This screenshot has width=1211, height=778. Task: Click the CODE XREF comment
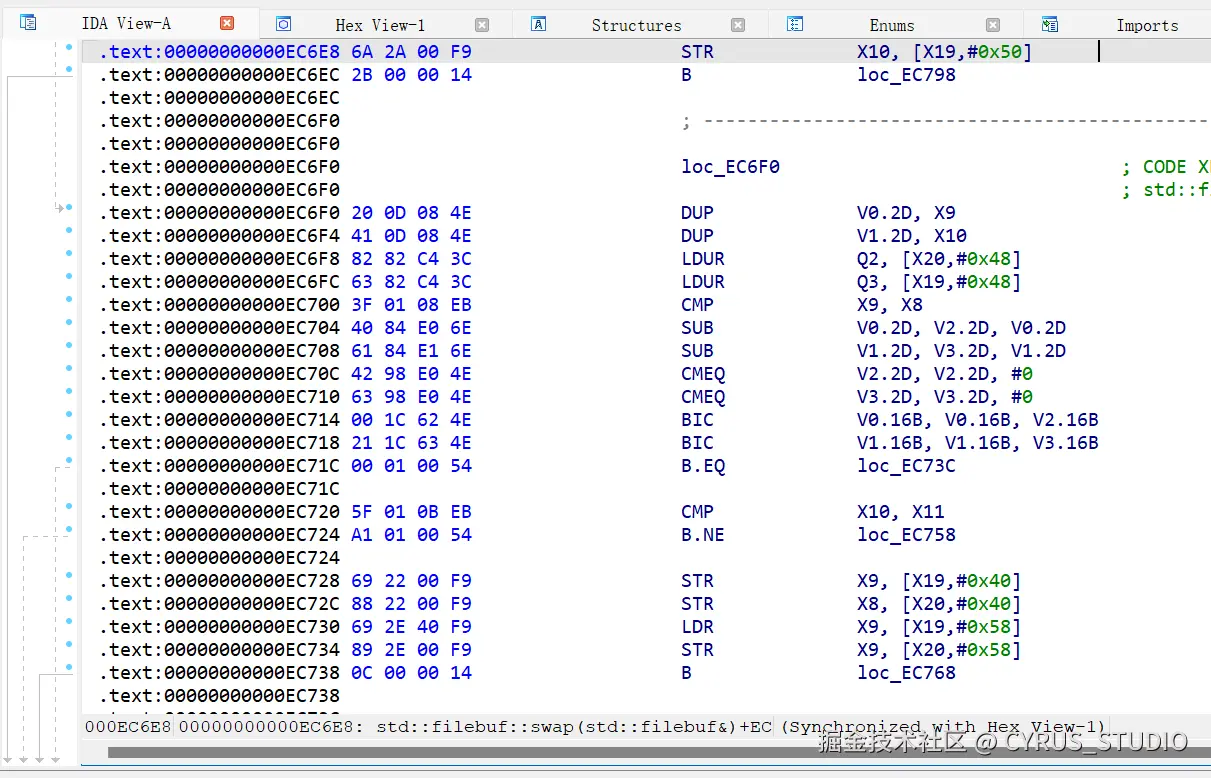click(x=1166, y=167)
